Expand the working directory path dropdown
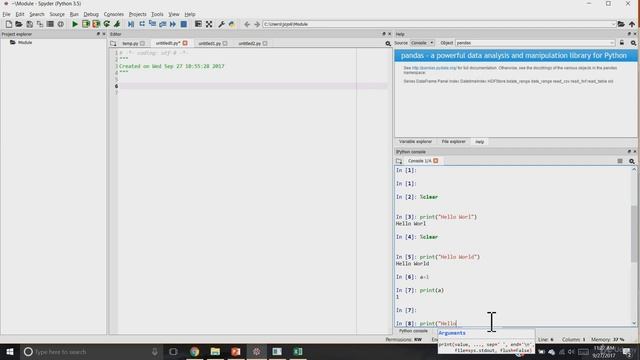Viewport: 640px width, 360px height. [613, 24]
